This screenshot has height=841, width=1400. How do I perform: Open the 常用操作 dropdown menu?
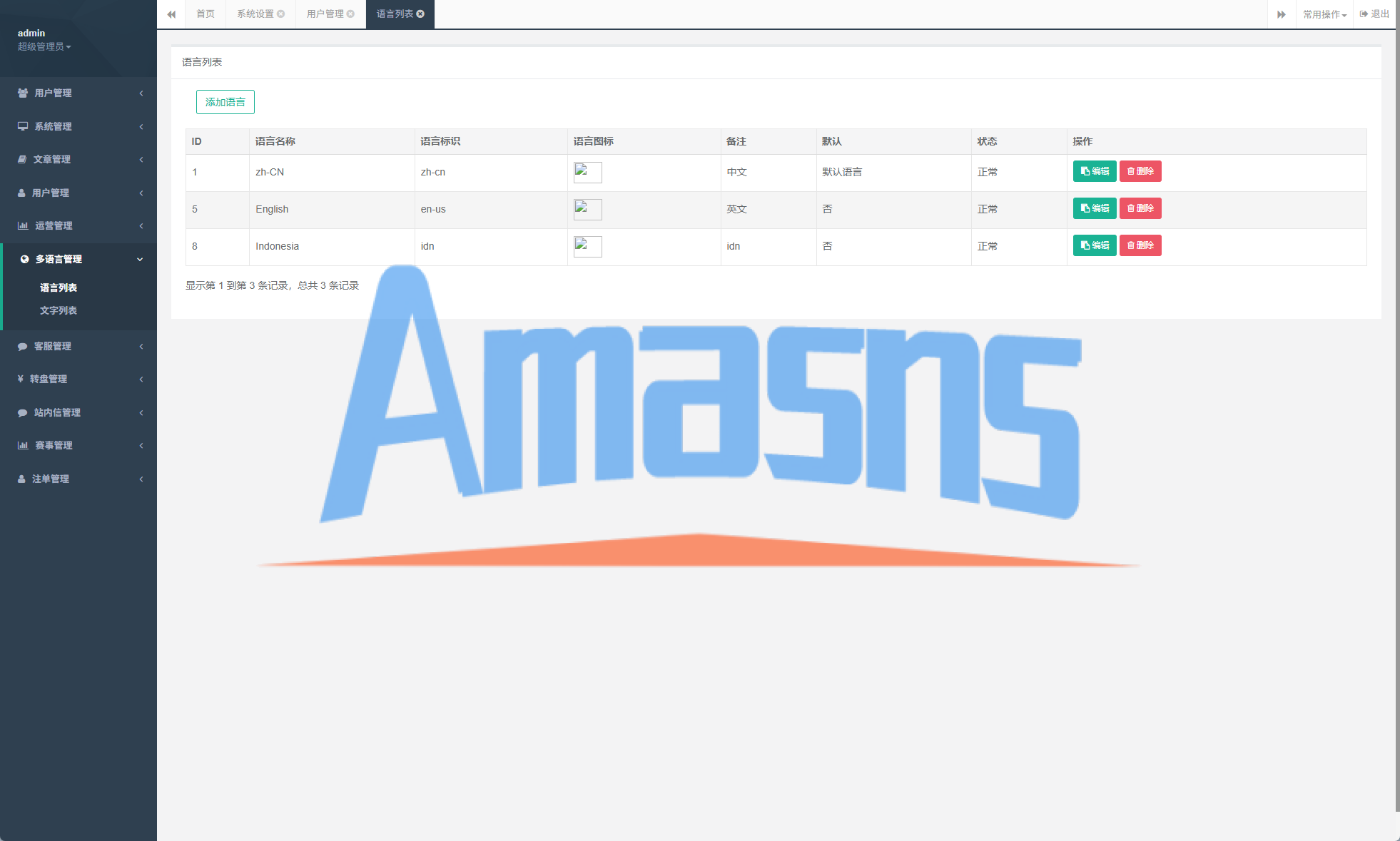point(1324,14)
